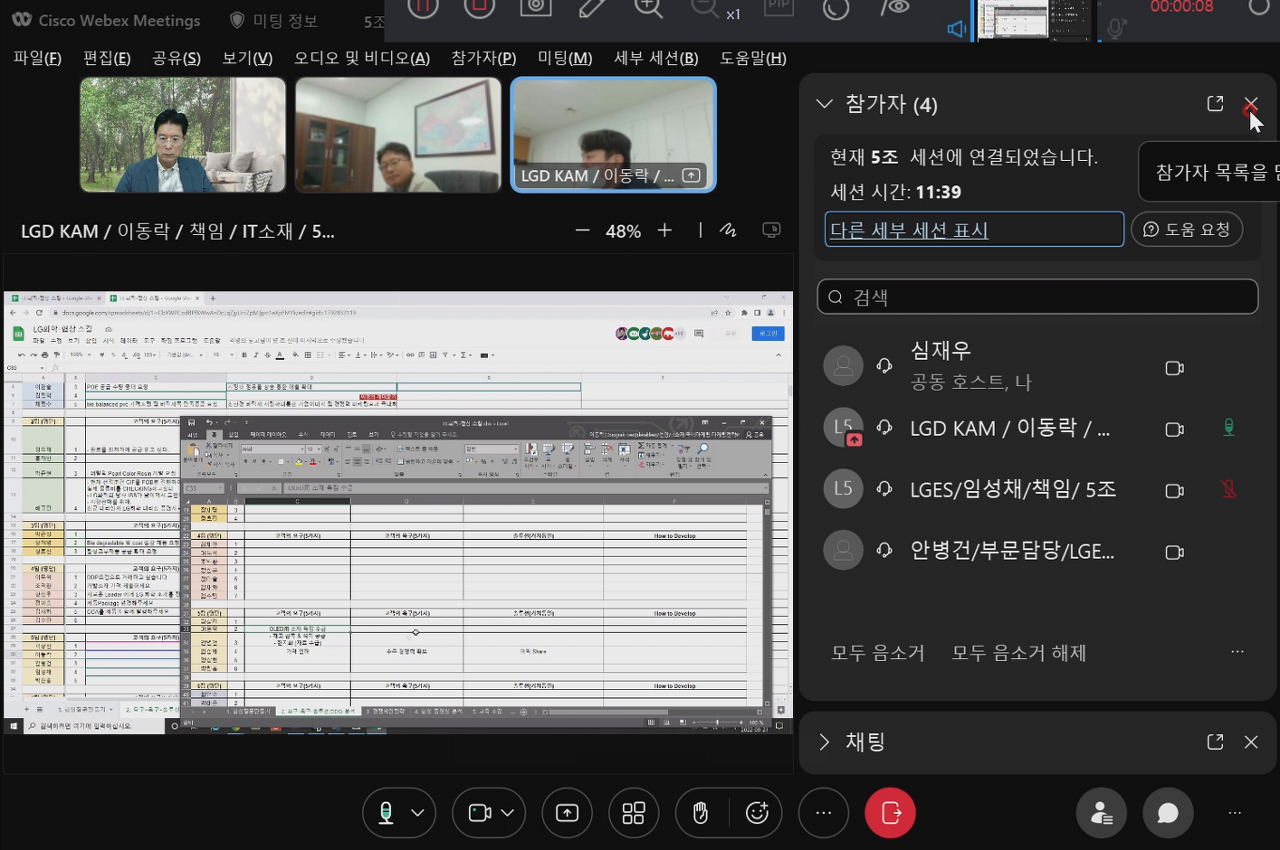Image resolution: width=1280 pixels, height=850 pixels.
Task: Click the shared screen control icon
Action: 771,230
